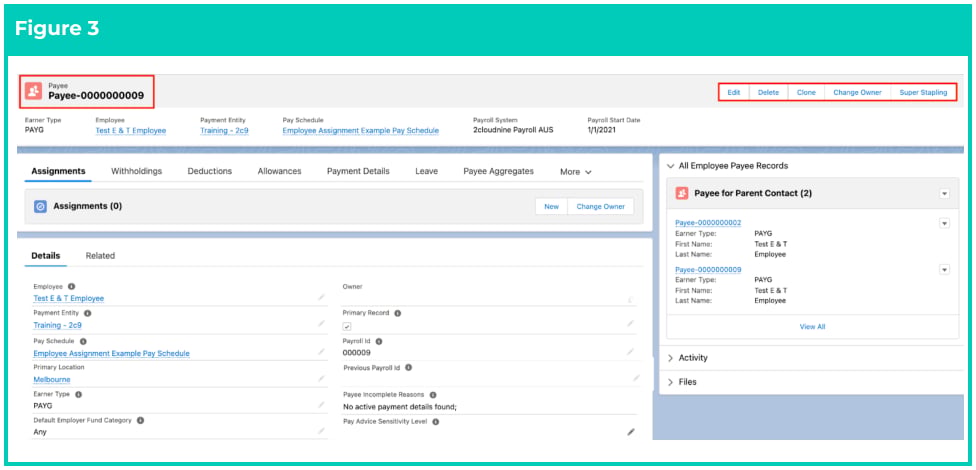Open row actions dropdown for Payee-0000000002
This screenshot has width=976, height=470.
pyautogui.click(x=944, y=223)
